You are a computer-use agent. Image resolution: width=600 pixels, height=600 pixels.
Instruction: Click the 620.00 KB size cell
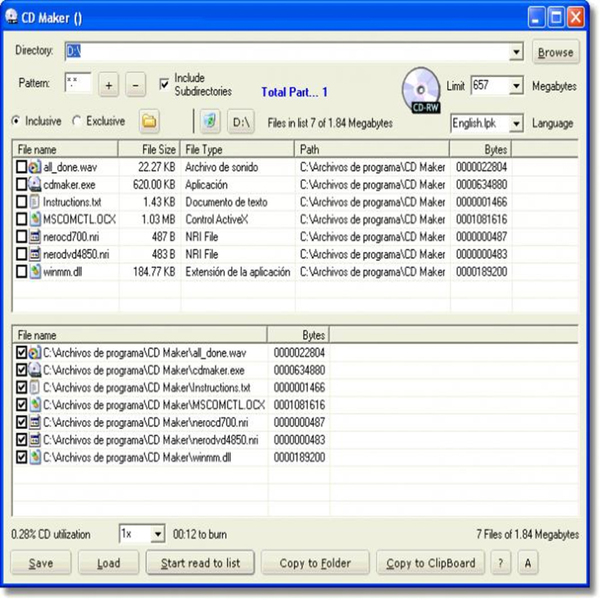click(154, 185)
